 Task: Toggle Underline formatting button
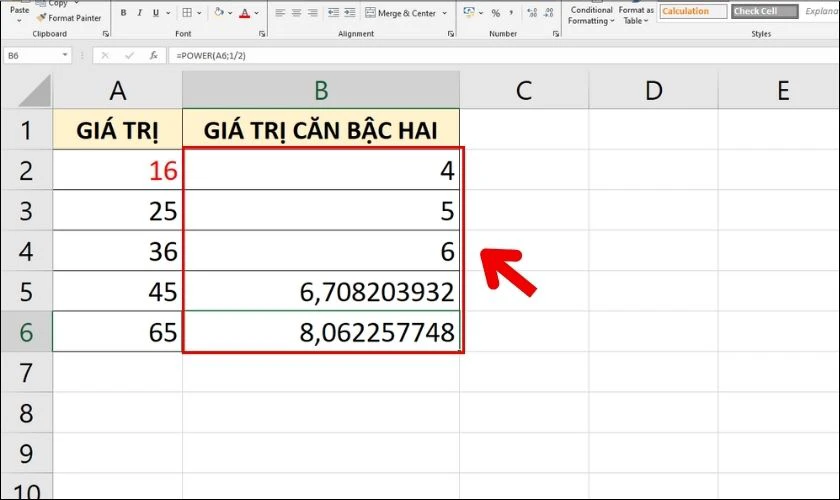155,12
